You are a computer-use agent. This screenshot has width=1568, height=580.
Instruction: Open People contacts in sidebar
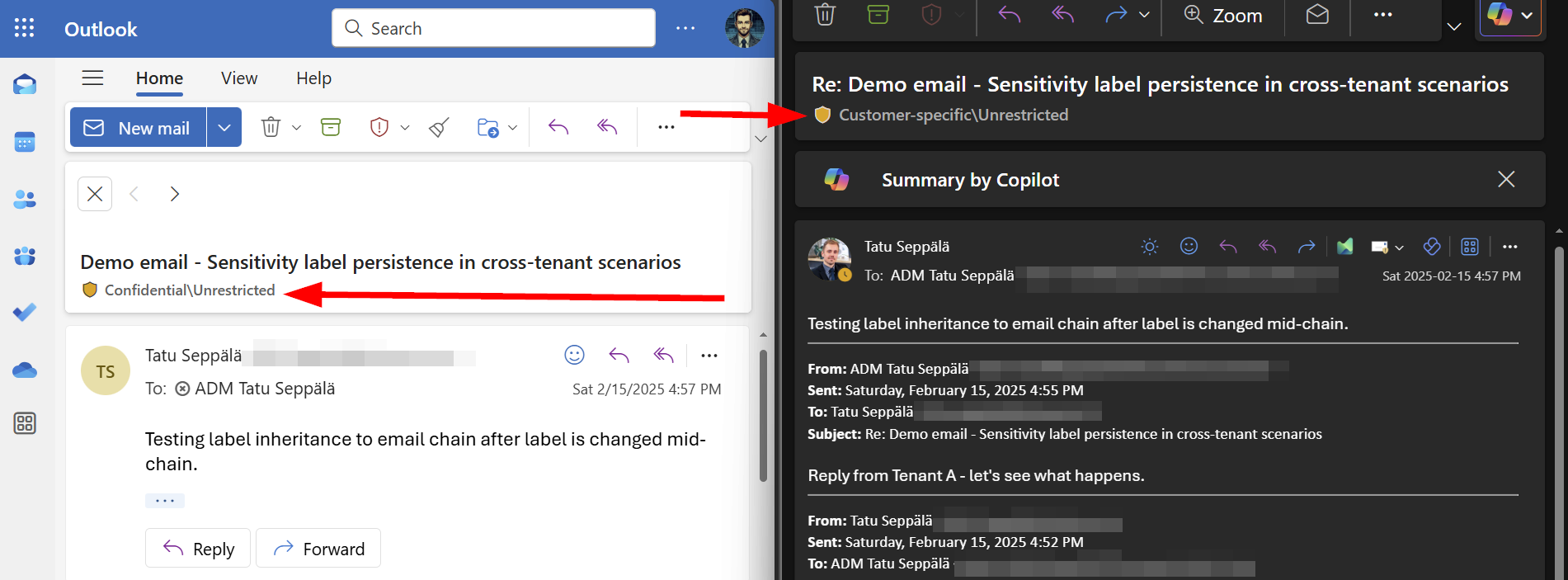tap(25, 200)
